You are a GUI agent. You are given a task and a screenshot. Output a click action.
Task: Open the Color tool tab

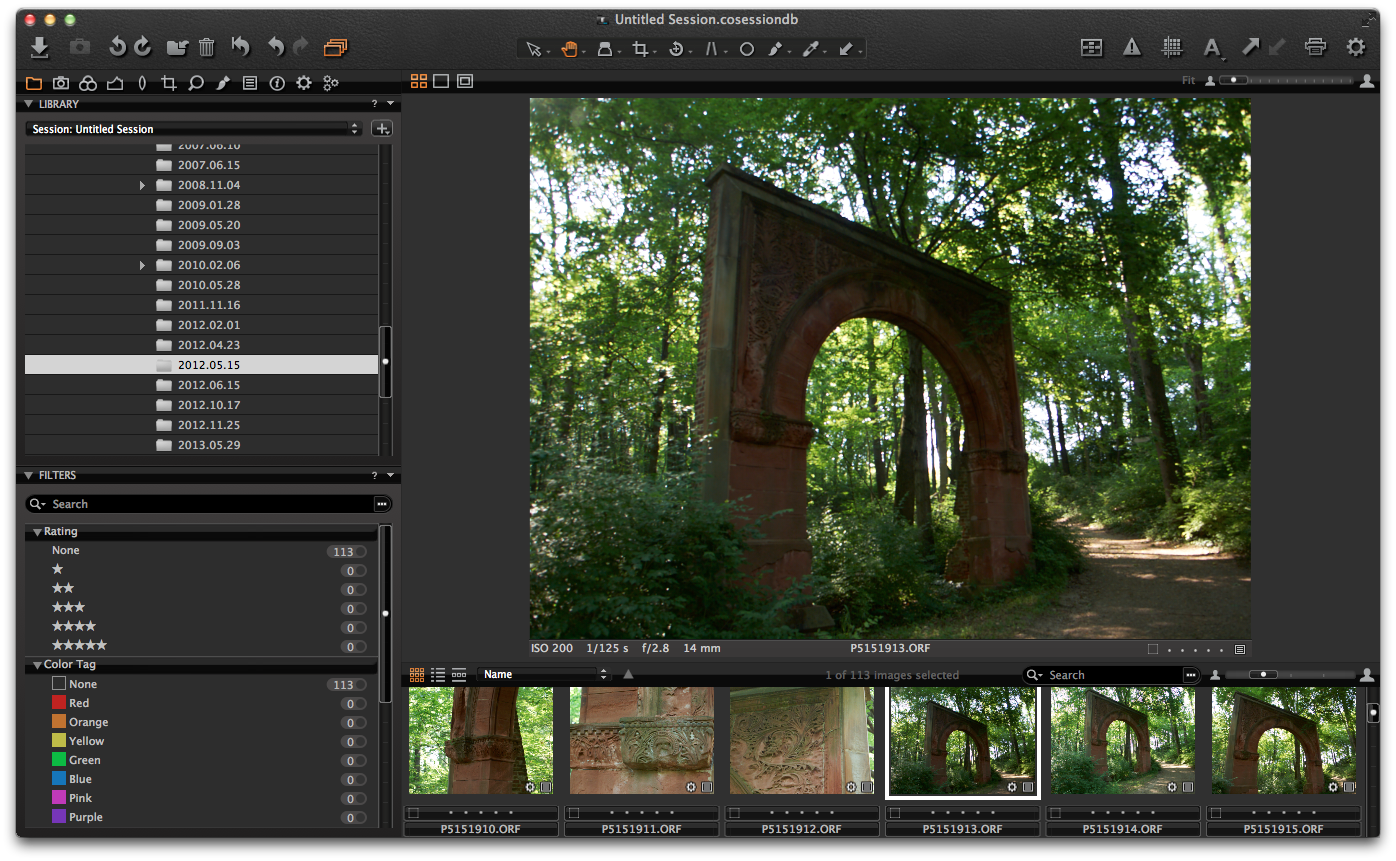pos(88,83)
